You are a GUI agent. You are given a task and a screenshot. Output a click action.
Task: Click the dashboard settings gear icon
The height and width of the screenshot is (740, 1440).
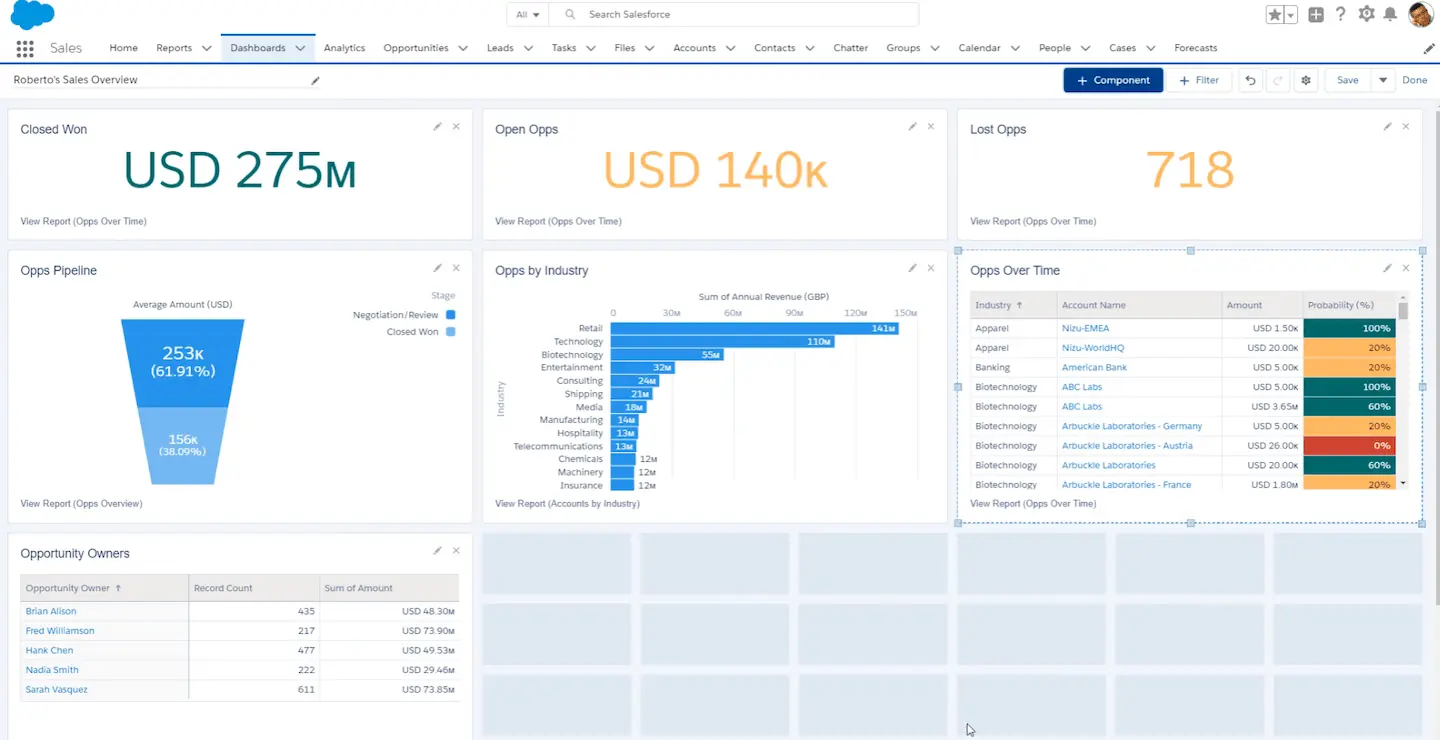(1305, 80)
